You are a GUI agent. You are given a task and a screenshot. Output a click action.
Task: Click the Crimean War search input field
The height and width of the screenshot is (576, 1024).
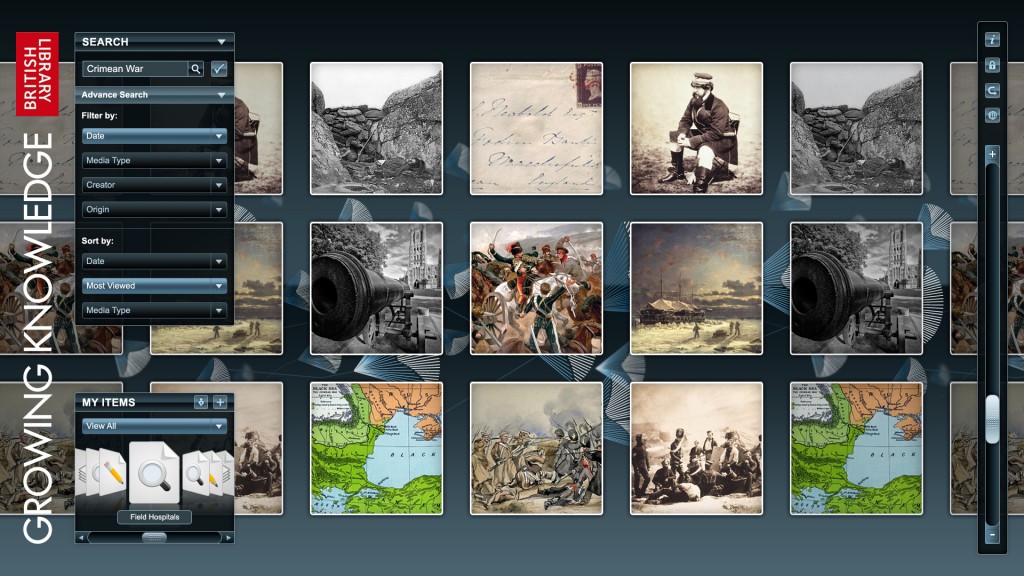tap(135, 69)
